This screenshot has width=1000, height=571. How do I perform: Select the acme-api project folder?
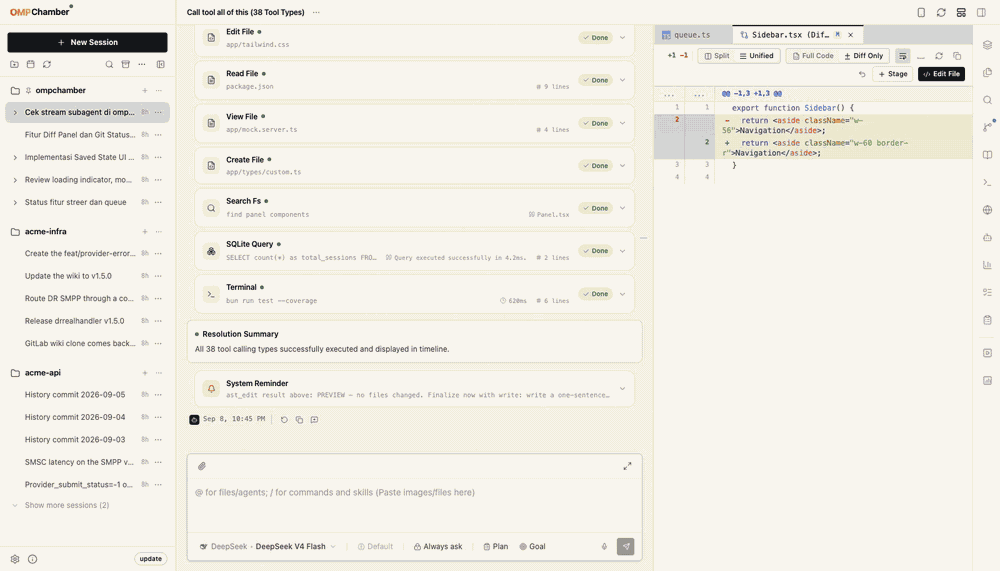[43, 373]
